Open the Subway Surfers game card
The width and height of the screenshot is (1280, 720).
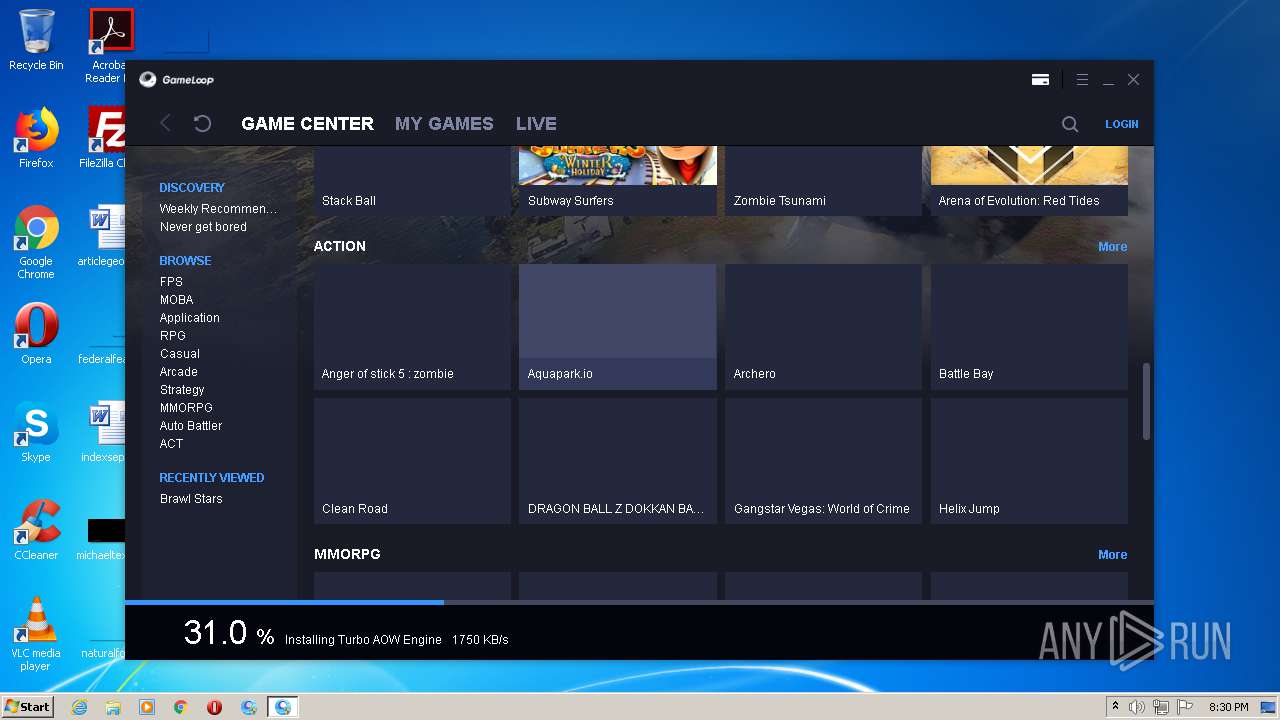coord(618,181)
